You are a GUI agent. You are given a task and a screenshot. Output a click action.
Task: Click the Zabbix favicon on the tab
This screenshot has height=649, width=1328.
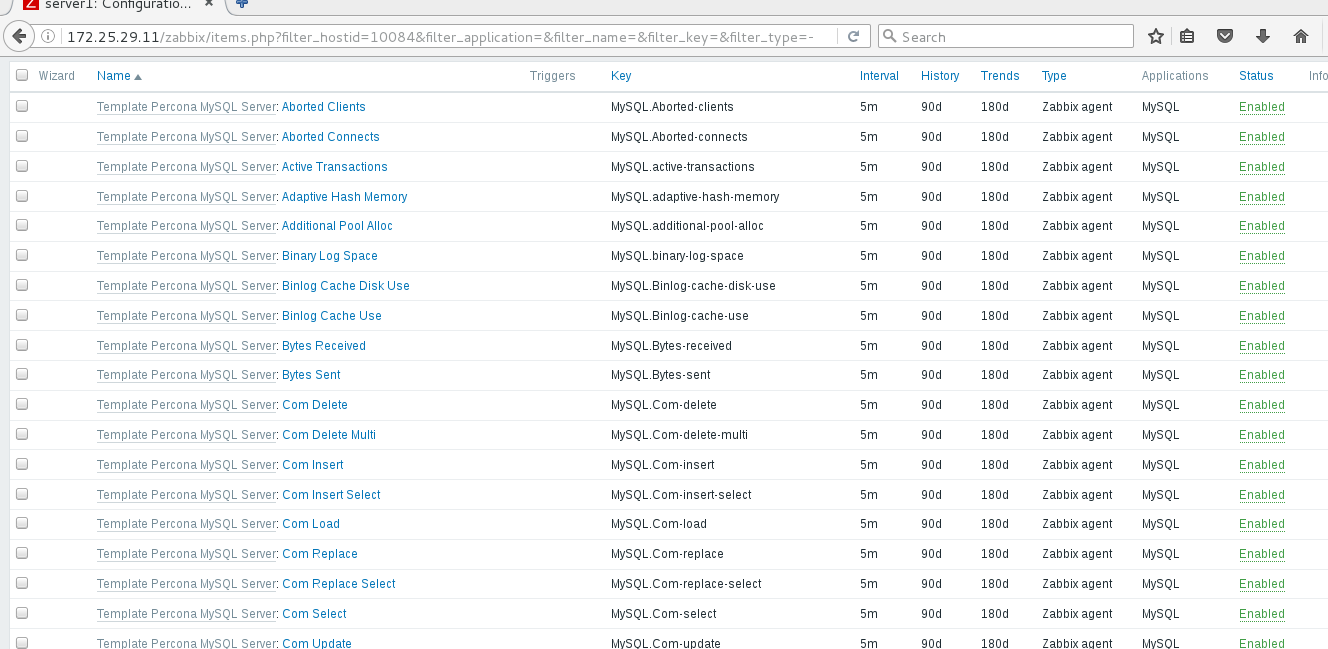(x=30, y=4)
